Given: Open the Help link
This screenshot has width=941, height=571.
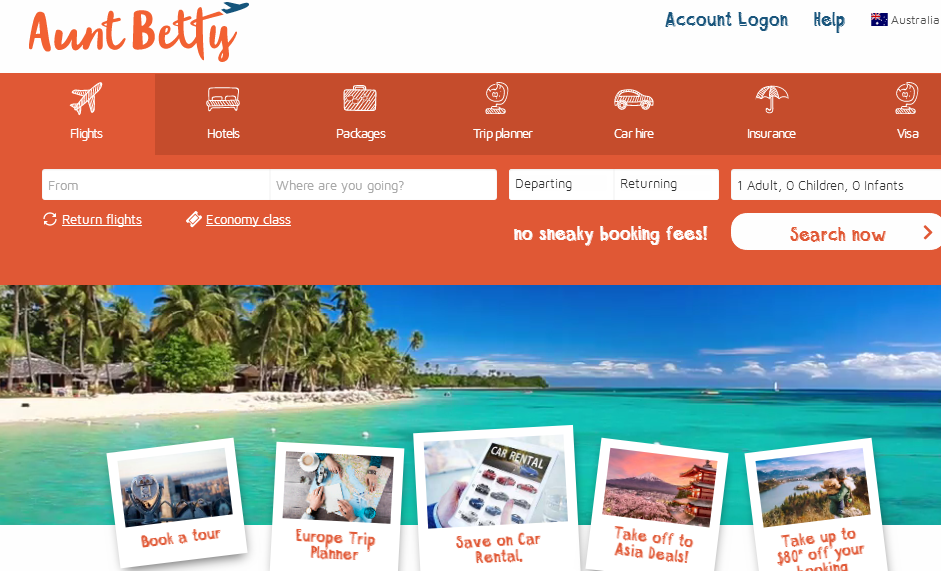Looking at the screenshot, I should pos(829,20).
